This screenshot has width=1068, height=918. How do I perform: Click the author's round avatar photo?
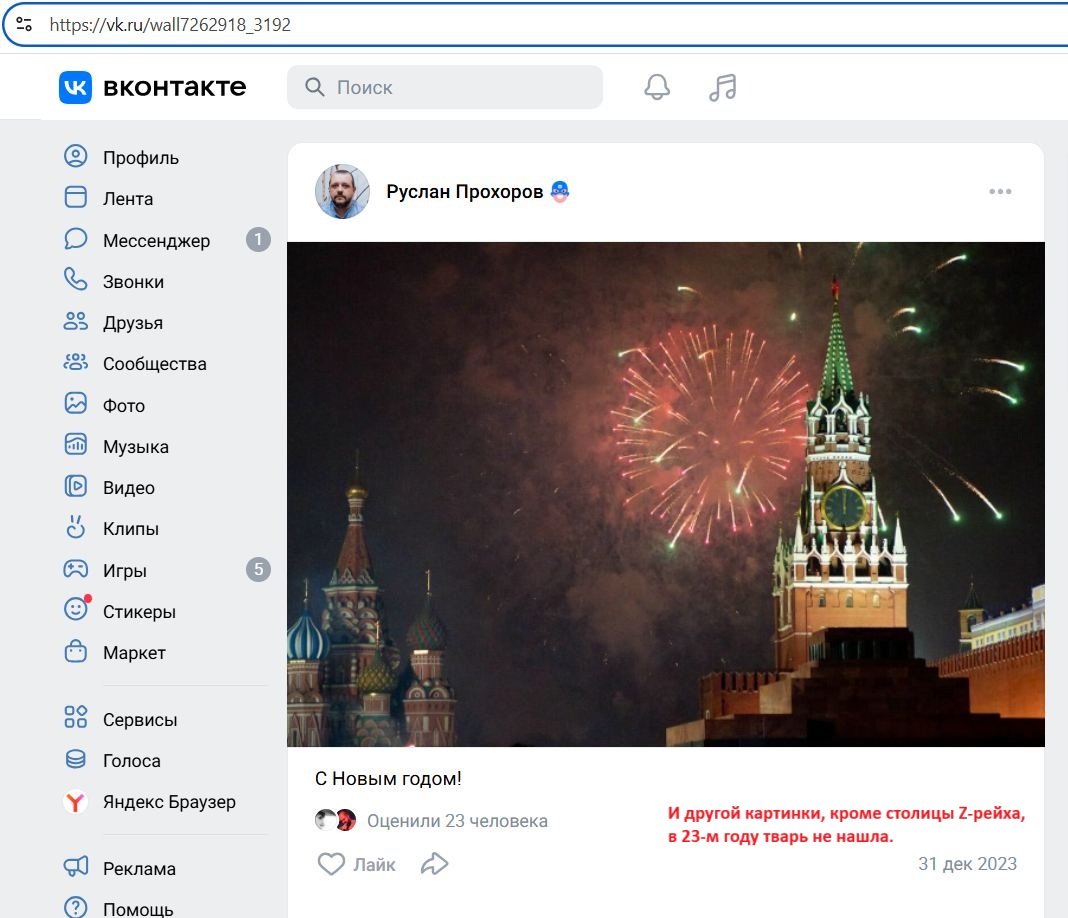pyautogui.click(x=343, y=191)
